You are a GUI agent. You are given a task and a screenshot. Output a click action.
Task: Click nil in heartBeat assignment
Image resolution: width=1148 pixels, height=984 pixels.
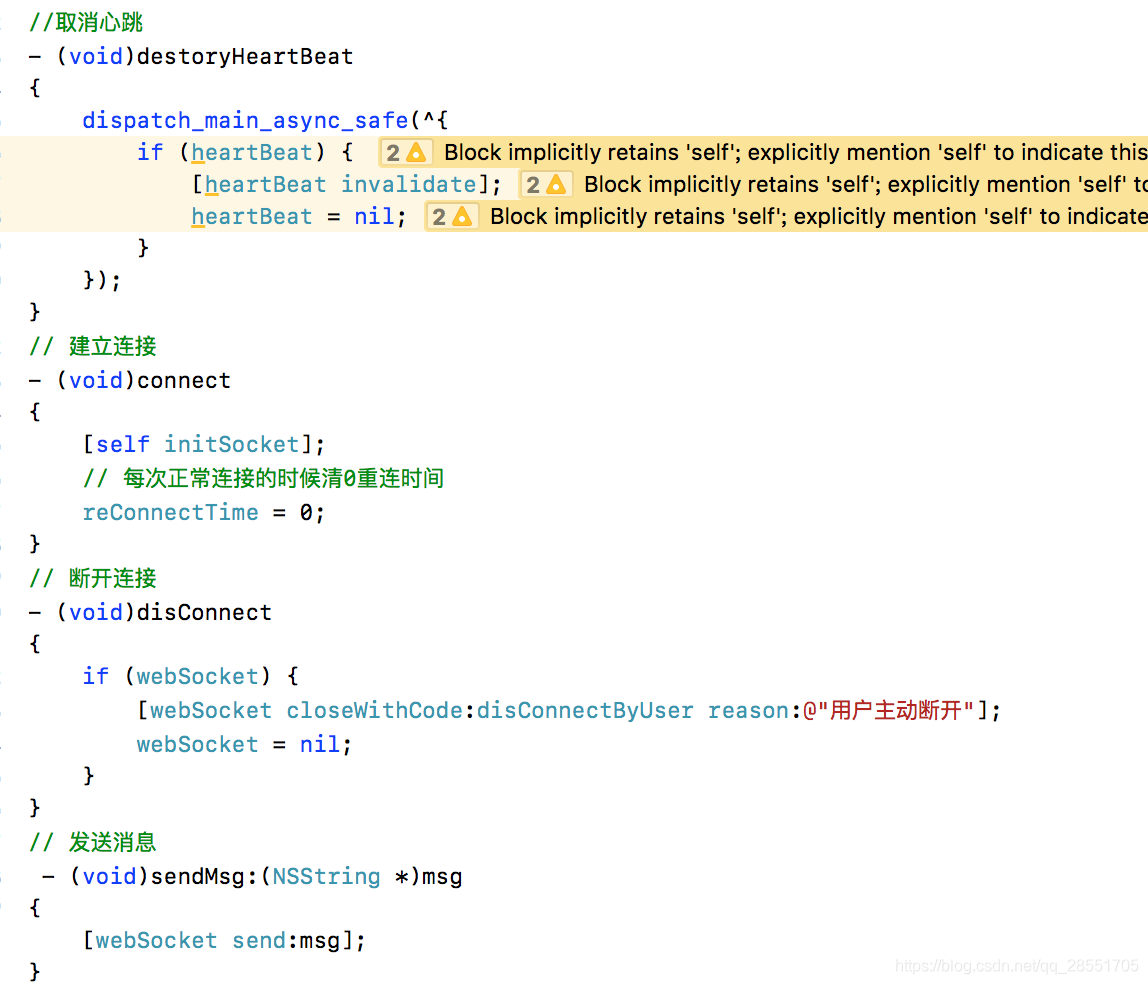click(x=374, y=217)
